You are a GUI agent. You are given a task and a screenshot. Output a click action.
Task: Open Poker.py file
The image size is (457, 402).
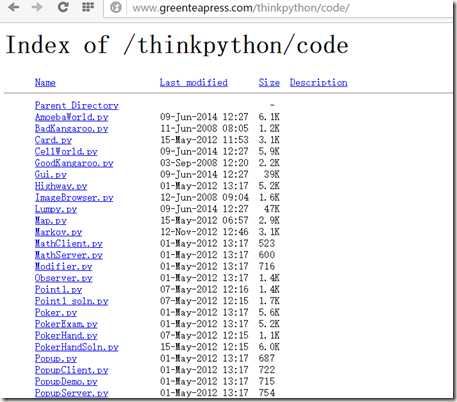(56, 313)
